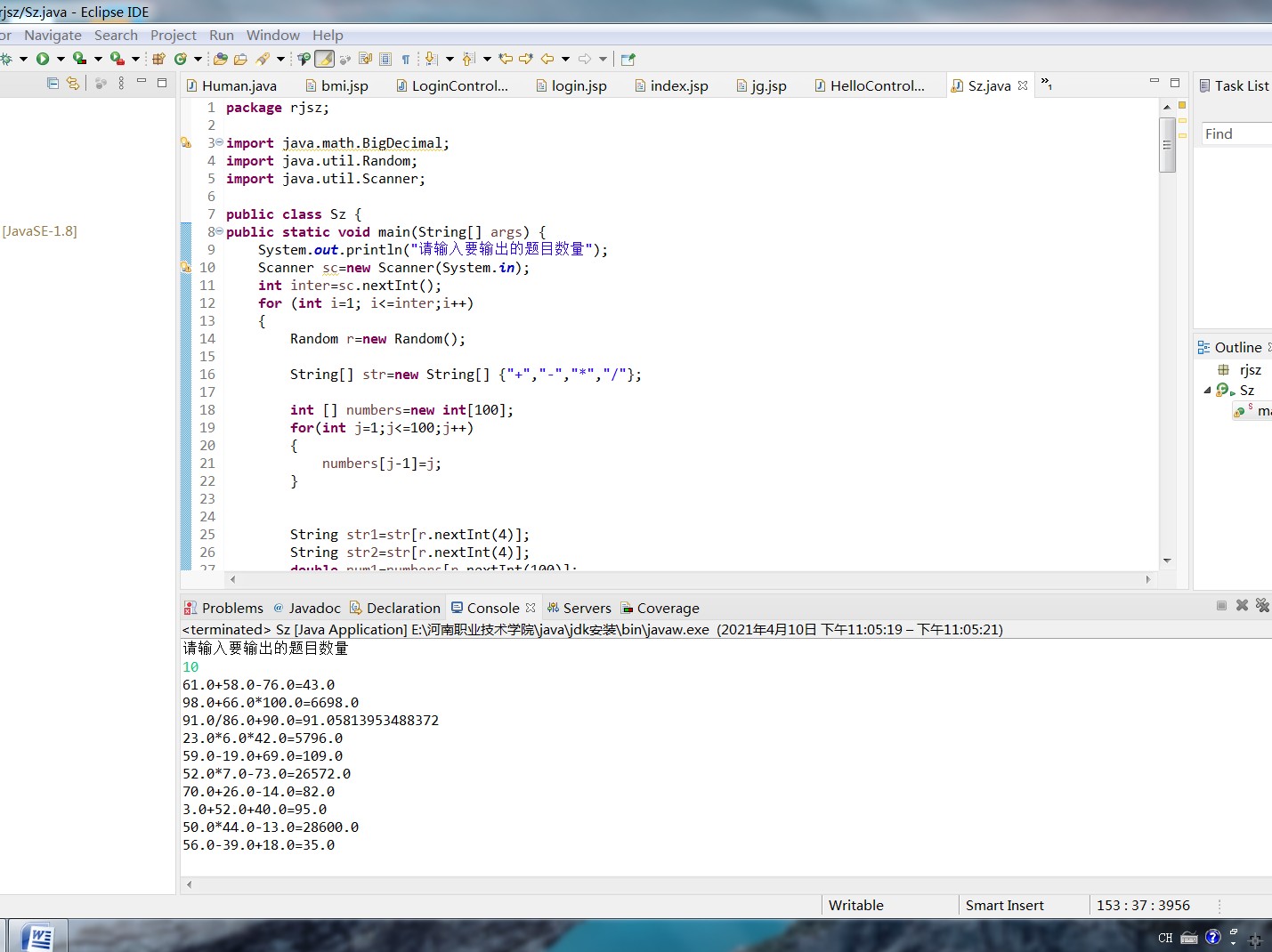The width and height of the screenshot is (1272, 952).
Task: Toggle Show Whitespace Characters pilcrow button
Action: point(406,60)
